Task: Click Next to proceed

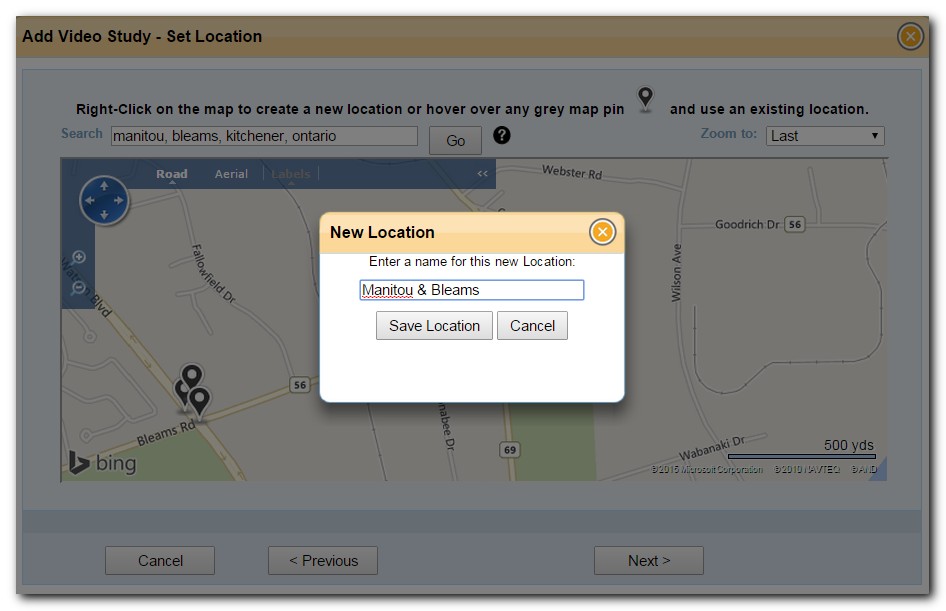Action: (x=648, y=560)
